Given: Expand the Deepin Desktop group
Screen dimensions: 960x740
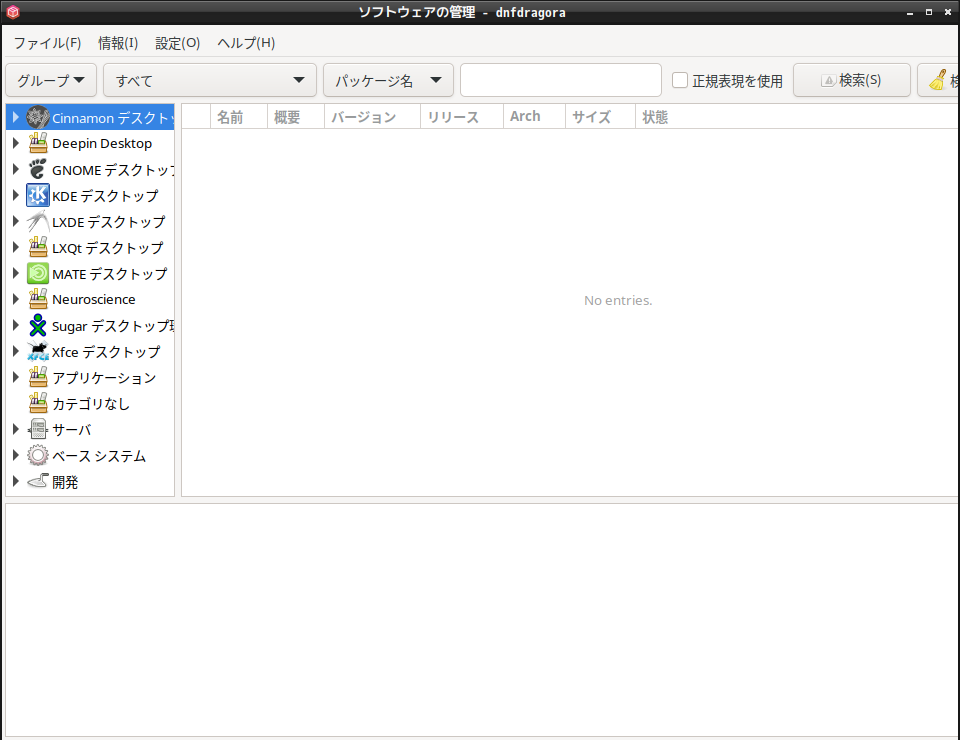Looking at the screenshot, I should 16,143.
